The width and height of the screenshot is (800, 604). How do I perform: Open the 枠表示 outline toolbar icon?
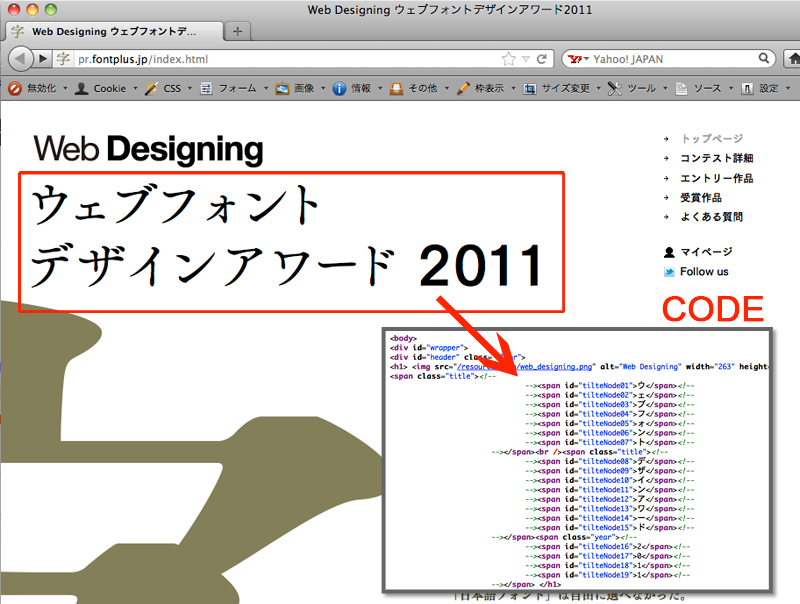point(463,89)
